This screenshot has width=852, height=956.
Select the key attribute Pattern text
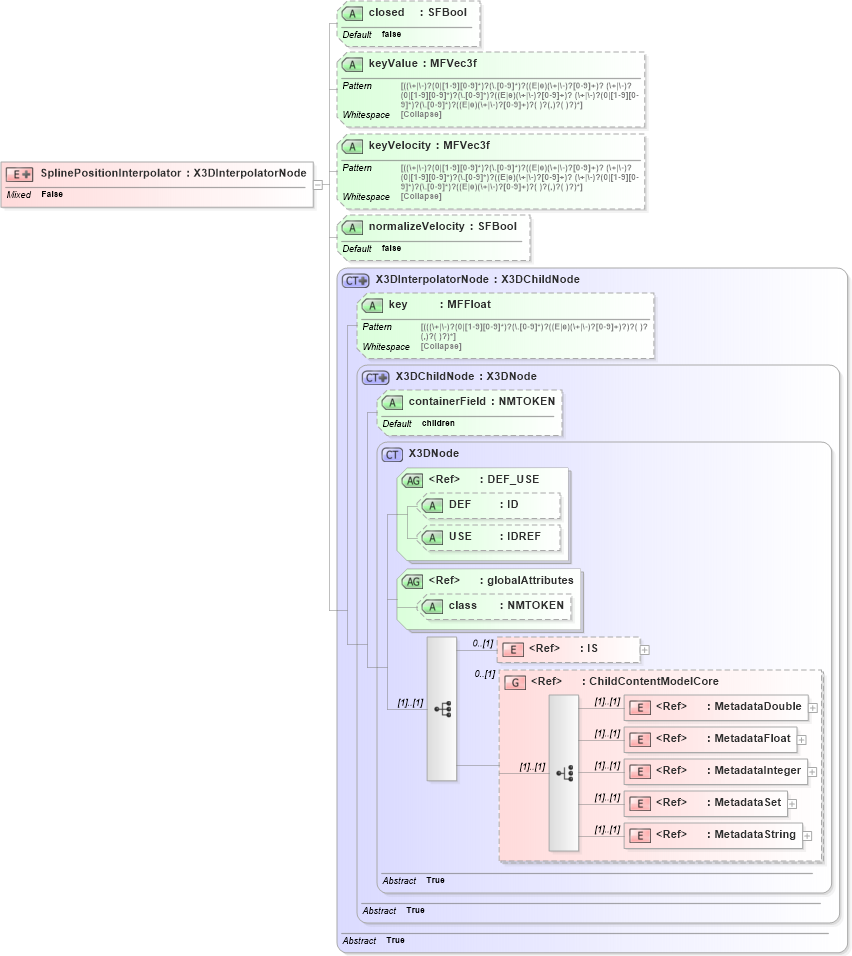coord(534,331)
